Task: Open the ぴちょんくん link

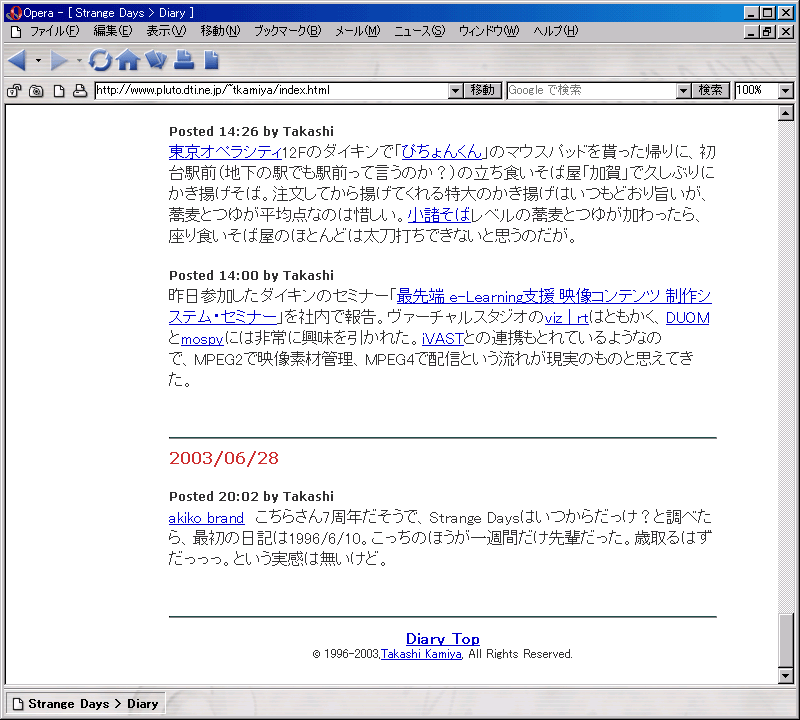Action: point(442,152)
